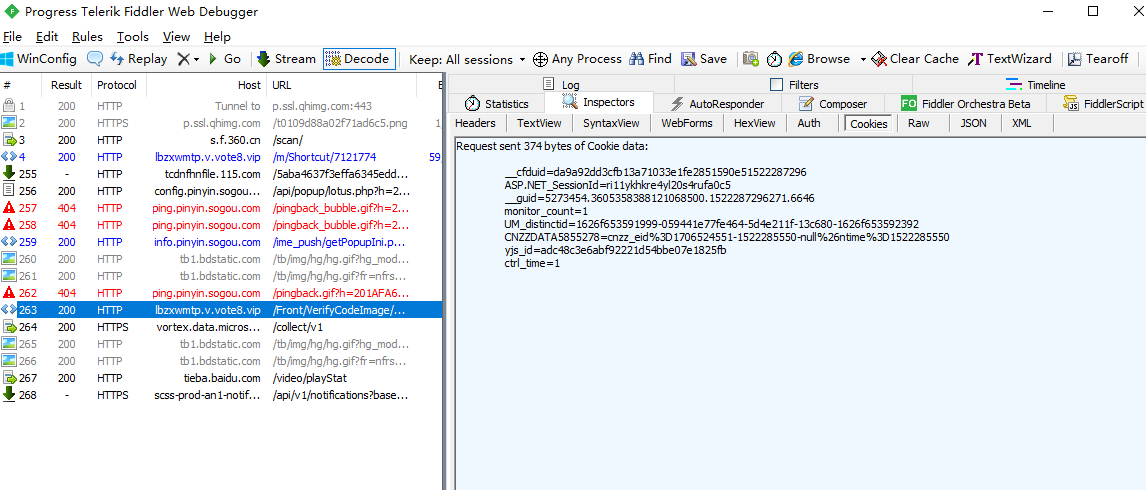Viewport: 1146px width, 490px height.
Task: Open the Edit menu
Action: 47,37
